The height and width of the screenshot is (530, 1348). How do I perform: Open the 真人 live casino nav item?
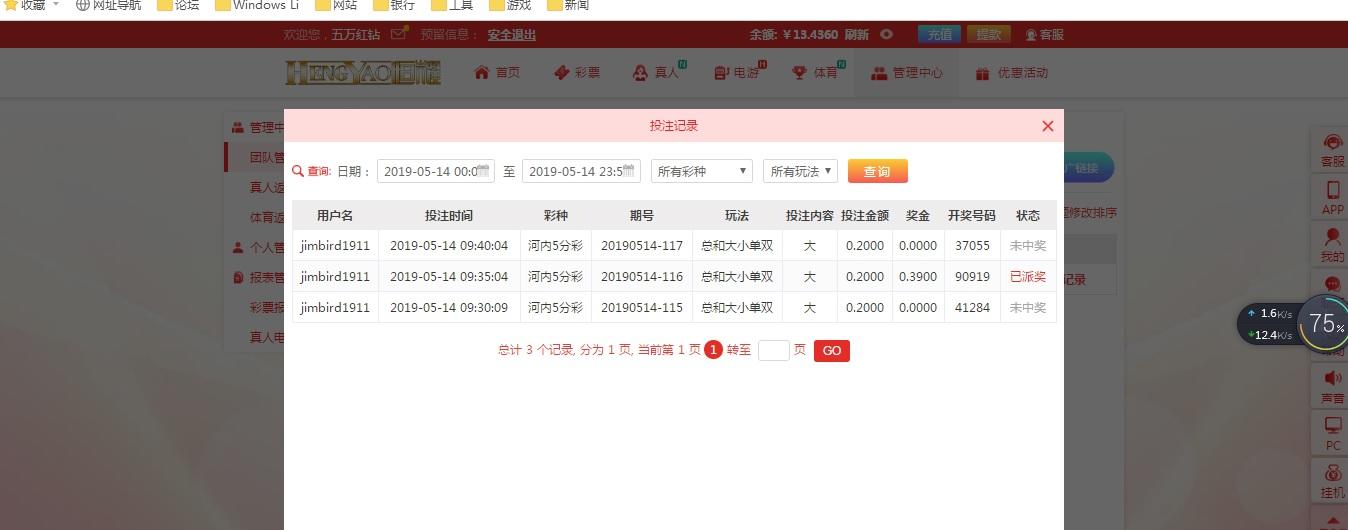657,73
